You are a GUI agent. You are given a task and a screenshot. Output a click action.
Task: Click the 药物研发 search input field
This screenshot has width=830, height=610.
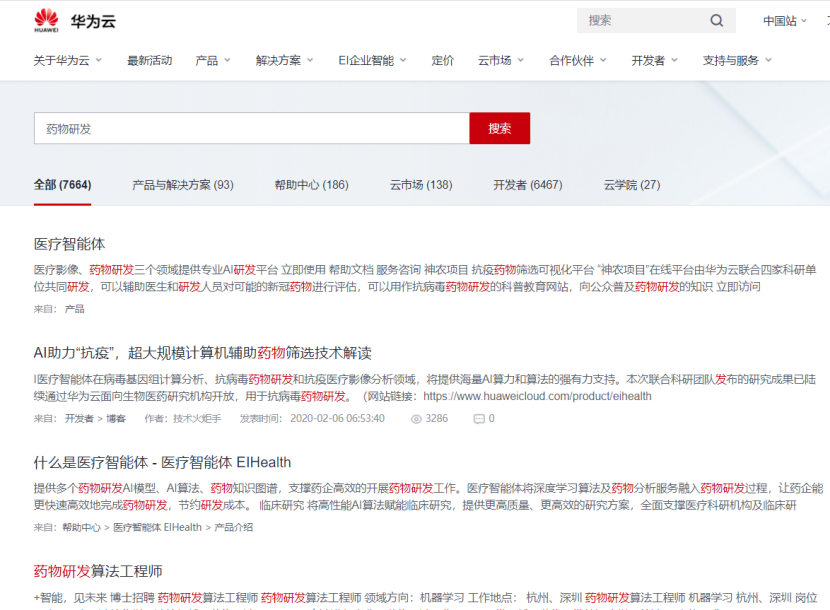click(x=251, y=128)
